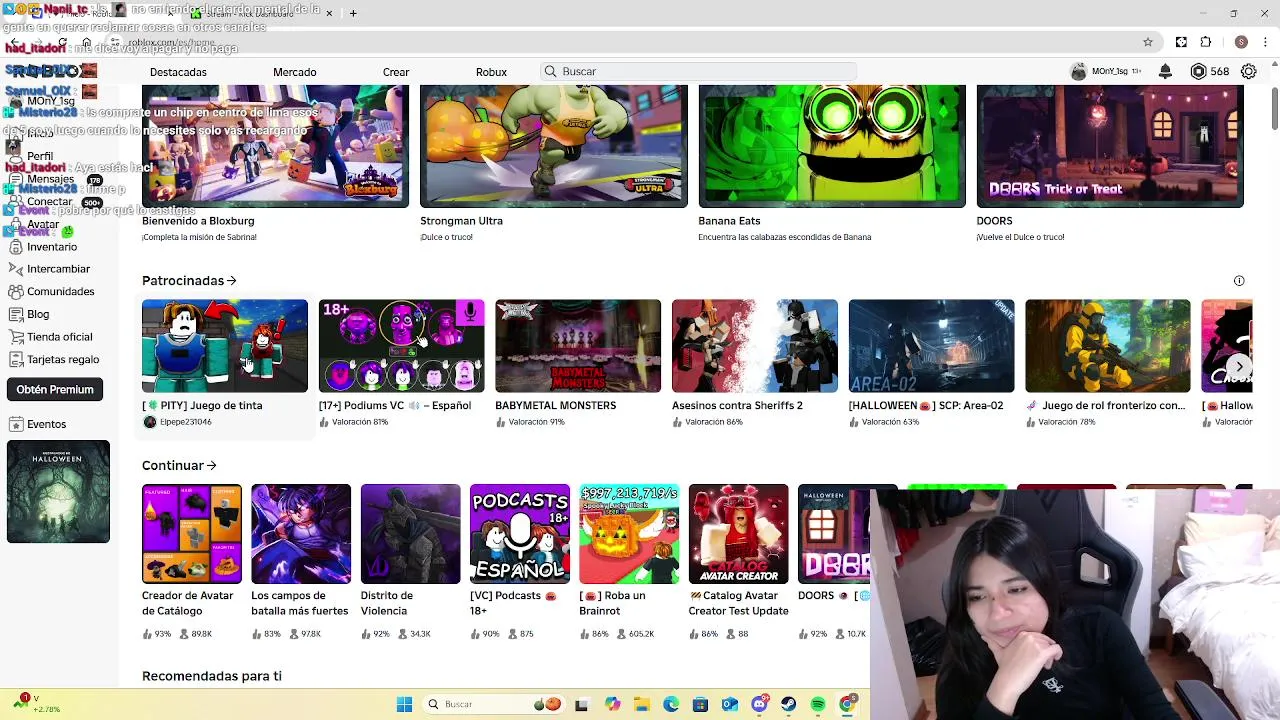Open Asesinos contra Sheriffs 2 thumbnail

point(755,346)
